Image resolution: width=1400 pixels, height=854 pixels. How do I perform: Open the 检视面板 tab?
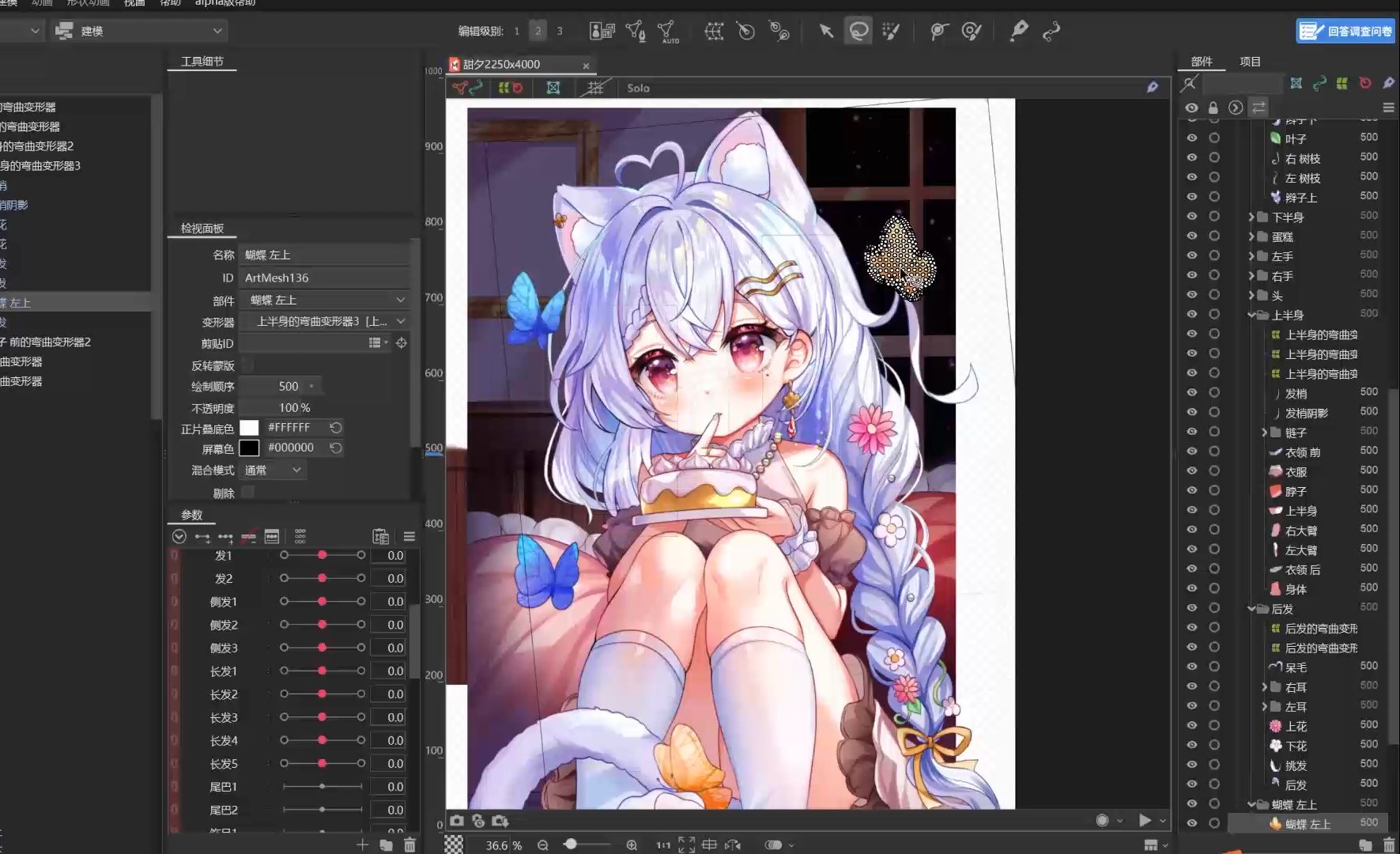pos(202,228)
